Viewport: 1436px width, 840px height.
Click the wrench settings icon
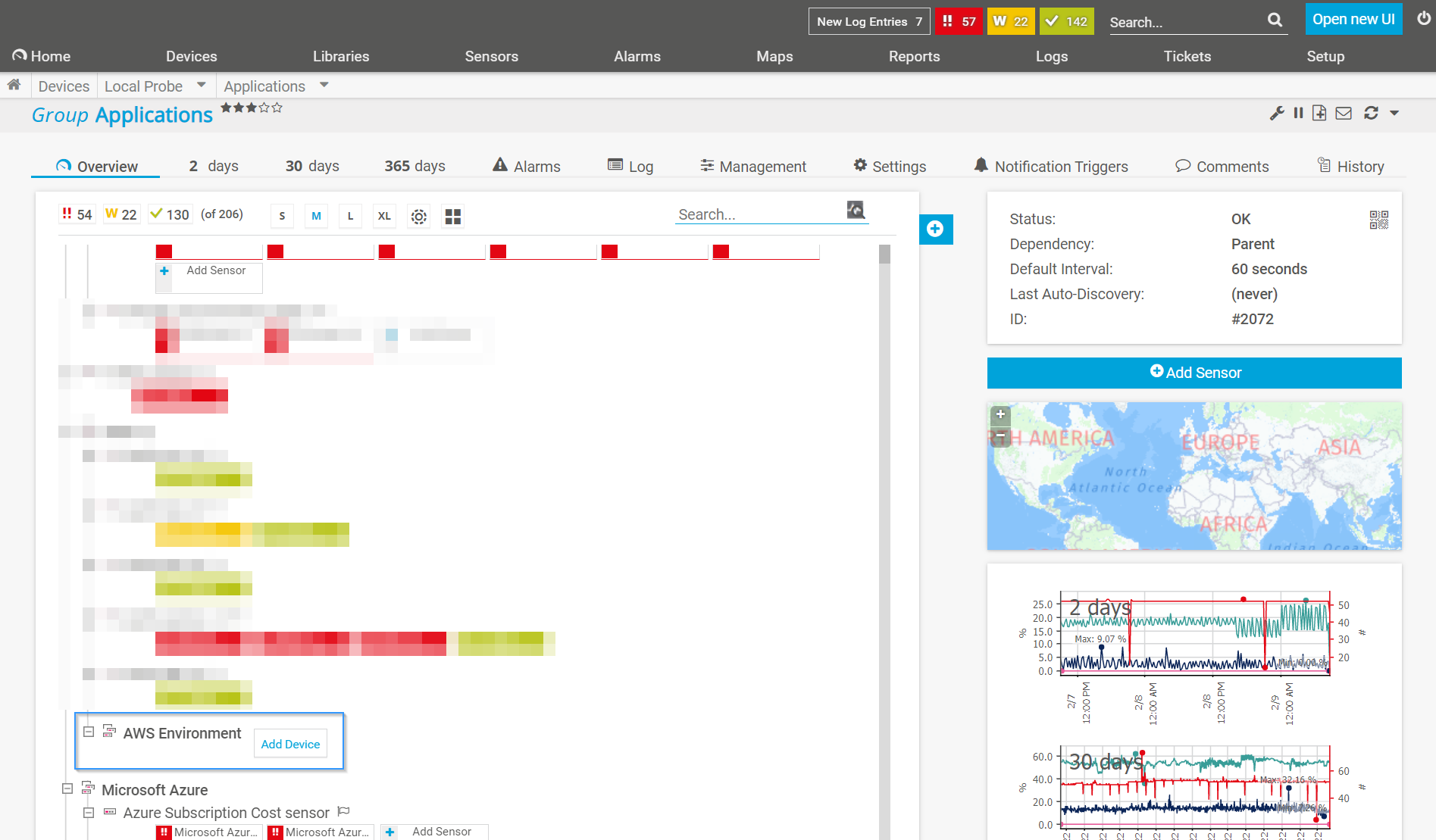(1277, 113)
